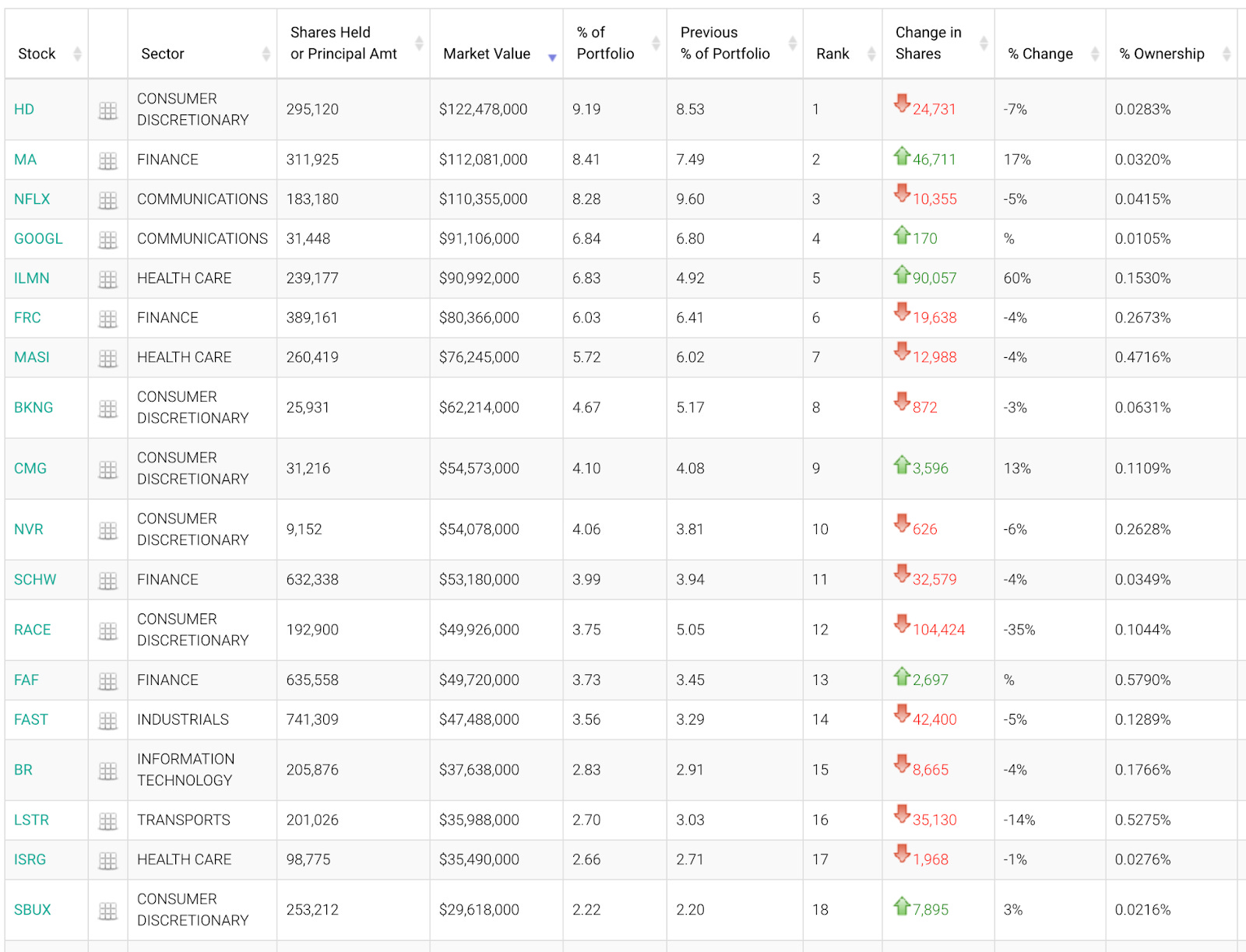The width and height of the screenshot is (1246, 952).
Task: Click the red down arrow next to 24,731
Action: pyautogui.click(x=902, y=103)
